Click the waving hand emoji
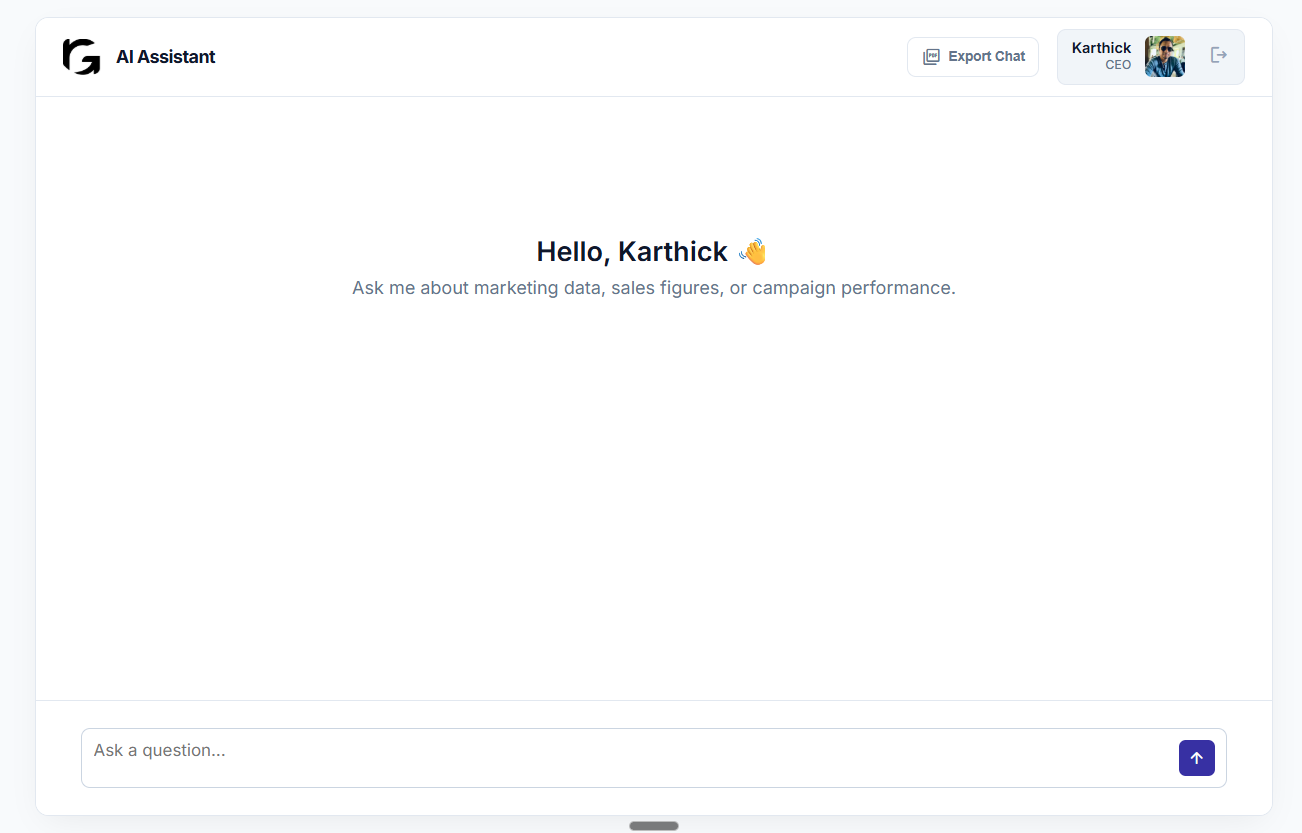Image resolution: width=1302 pixels, height=833 pixels. [x=753, y=251]
